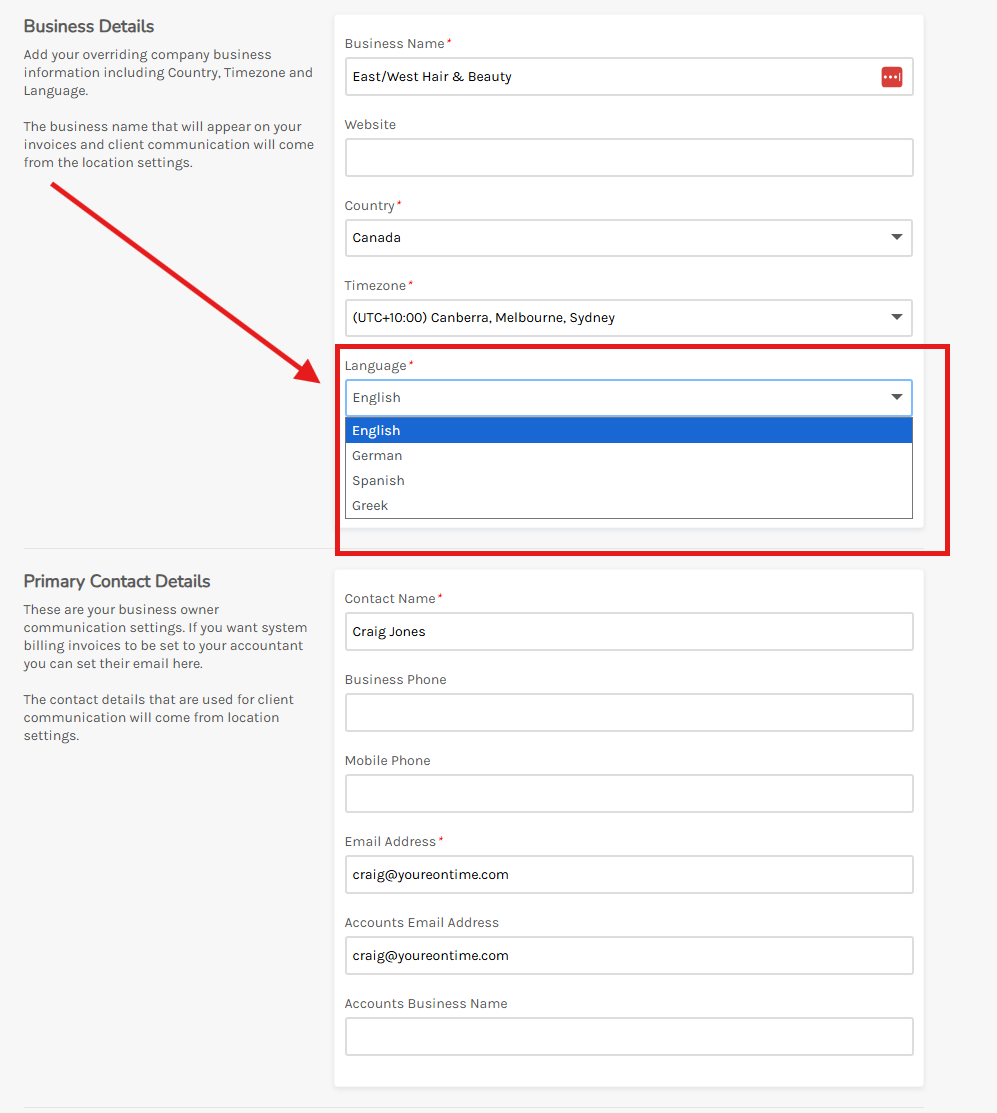The width and height of the screenshot is (997, 1113).
Task: Click the Primary Contact Details heading
Action: point(117,581)
